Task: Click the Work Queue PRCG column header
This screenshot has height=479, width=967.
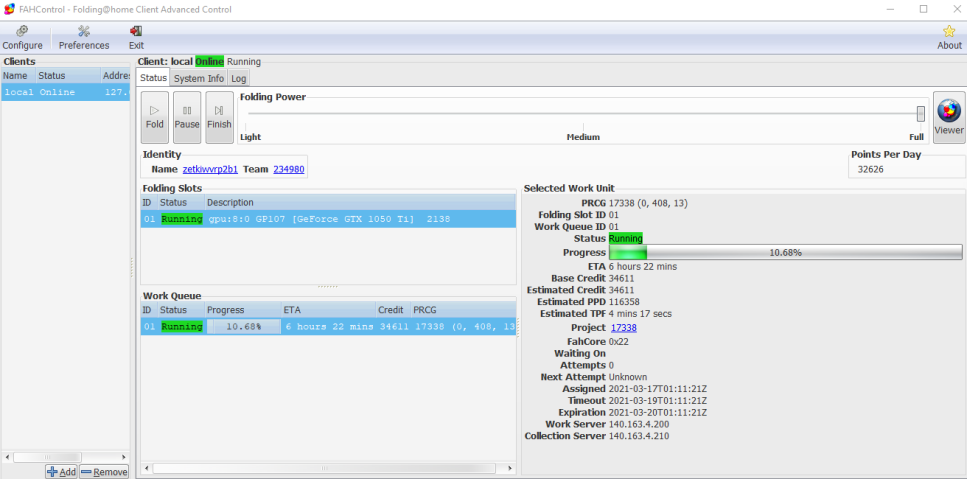Action: coord(463,309)
